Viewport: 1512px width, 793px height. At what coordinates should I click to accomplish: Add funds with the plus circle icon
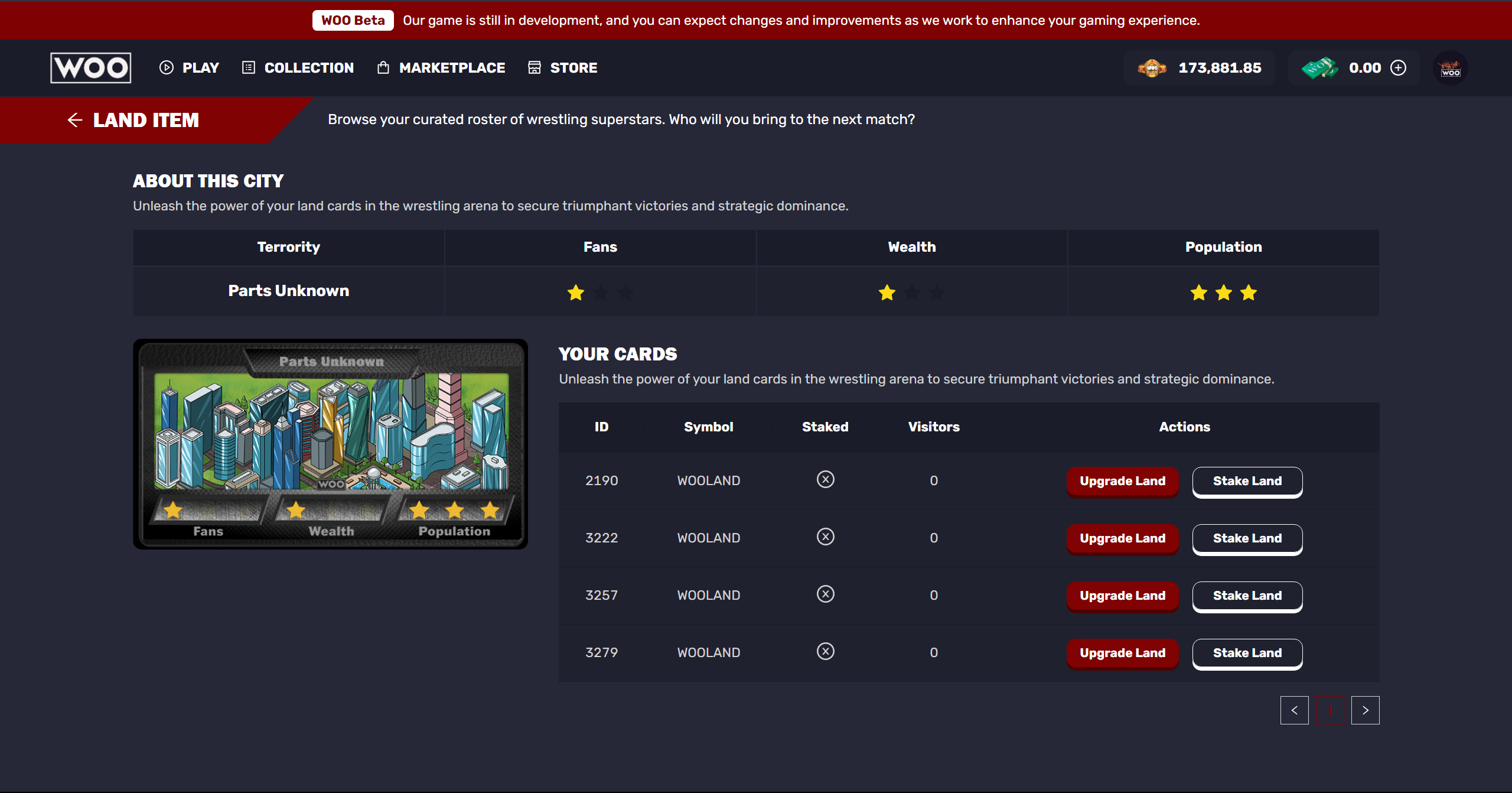pyautogui.click(x=1399, y=68)
